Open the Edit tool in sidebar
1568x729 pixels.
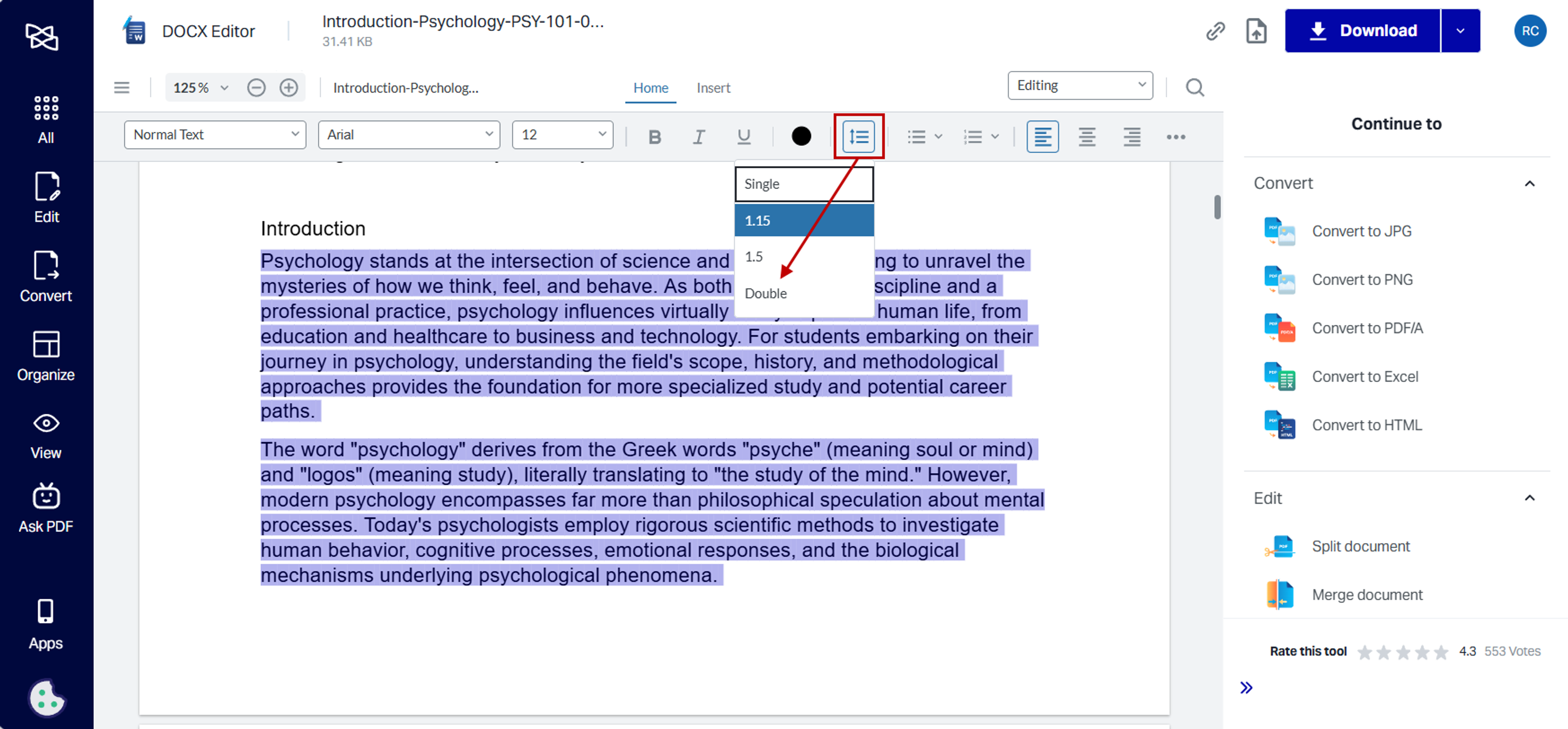(46, 198)
